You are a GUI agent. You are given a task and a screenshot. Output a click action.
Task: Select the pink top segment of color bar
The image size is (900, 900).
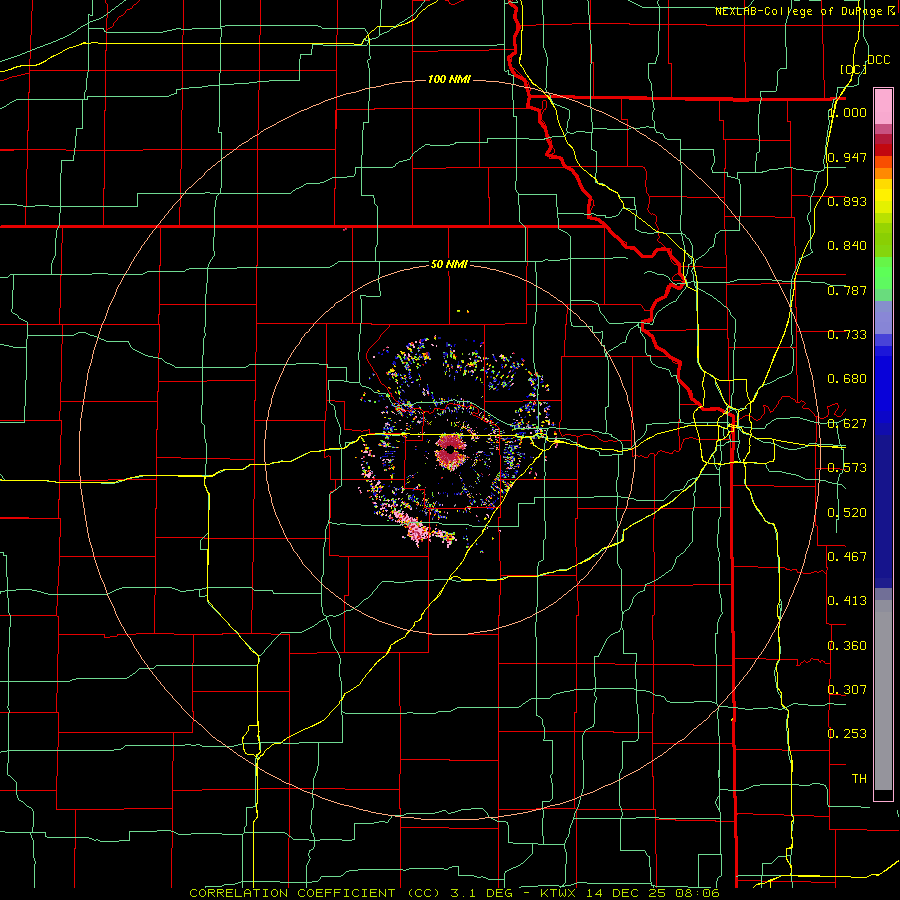pos(883,106)
